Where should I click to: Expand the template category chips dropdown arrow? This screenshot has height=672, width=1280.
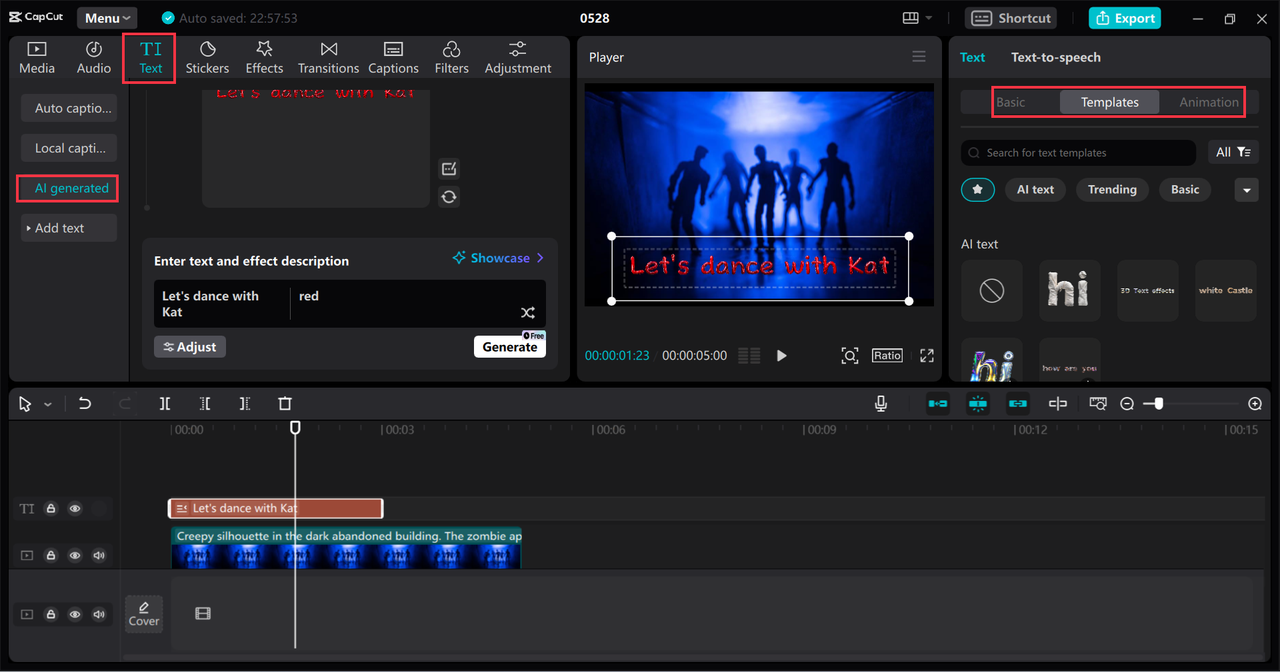click(1246, 189)
